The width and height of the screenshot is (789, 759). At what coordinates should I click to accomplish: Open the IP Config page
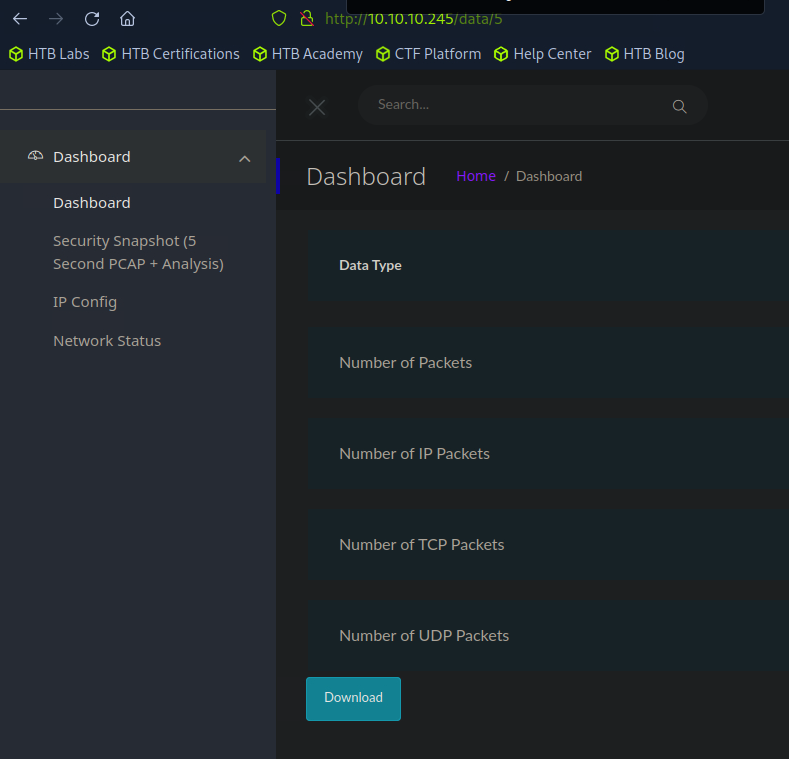[85, 302]
